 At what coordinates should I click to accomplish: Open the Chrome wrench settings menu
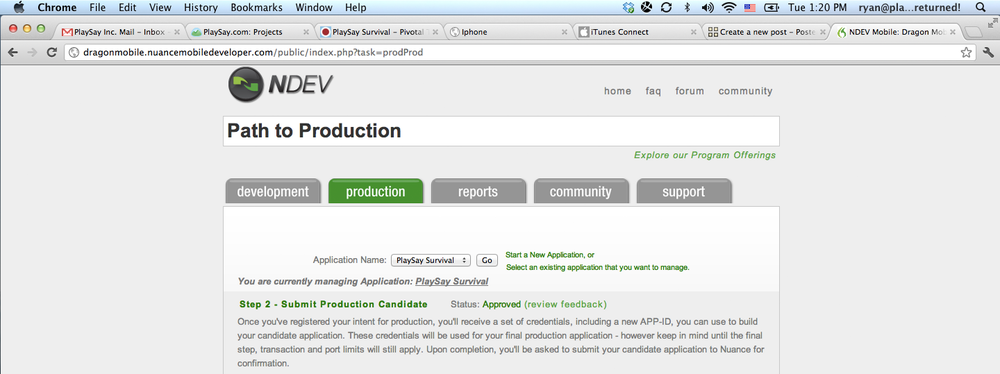(x=988, y=52)
